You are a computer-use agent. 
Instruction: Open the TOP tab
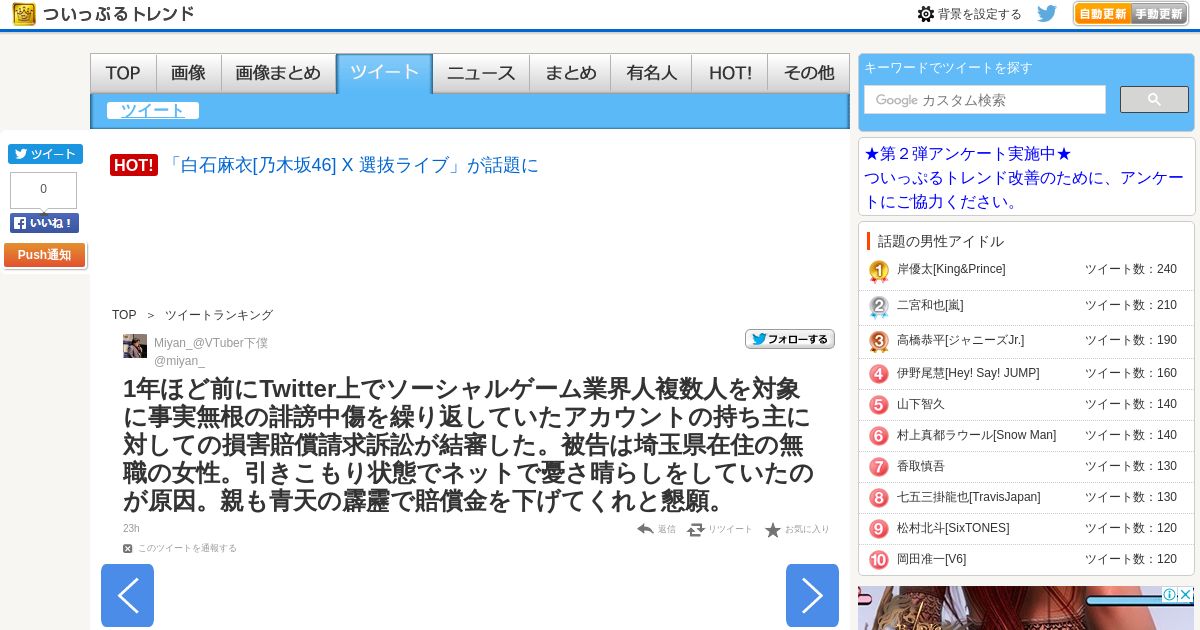123,73
